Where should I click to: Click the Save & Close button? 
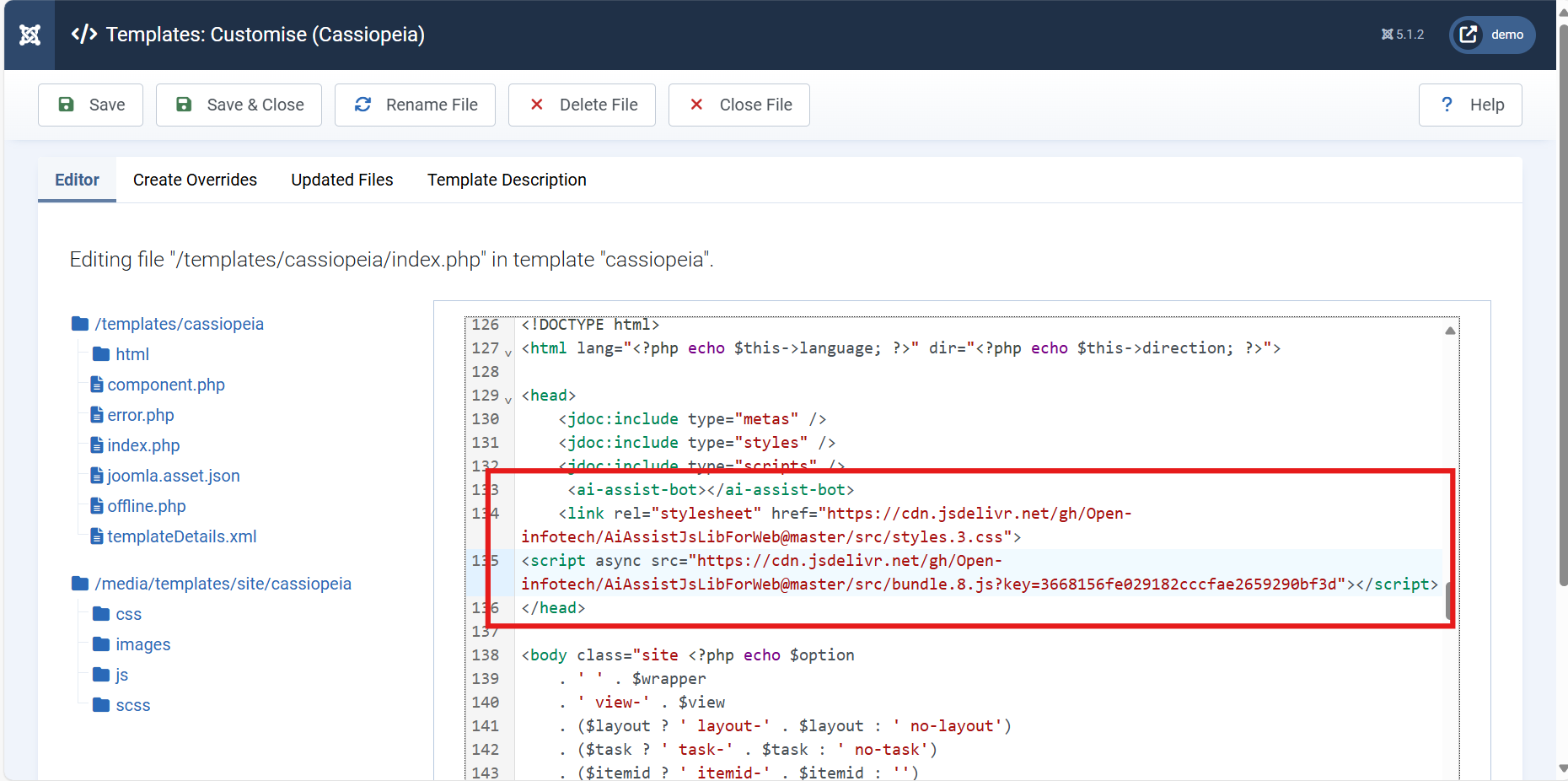(x=239, y=105)
